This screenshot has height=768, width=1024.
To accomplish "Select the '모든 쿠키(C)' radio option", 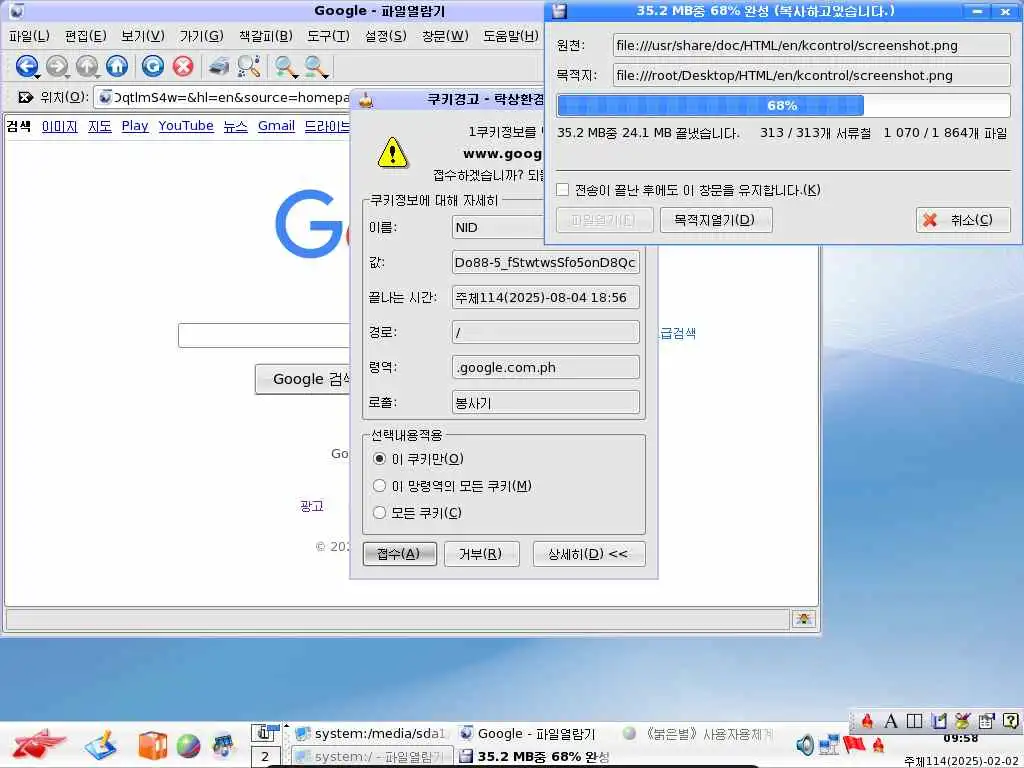I will [x=379, y=513].
